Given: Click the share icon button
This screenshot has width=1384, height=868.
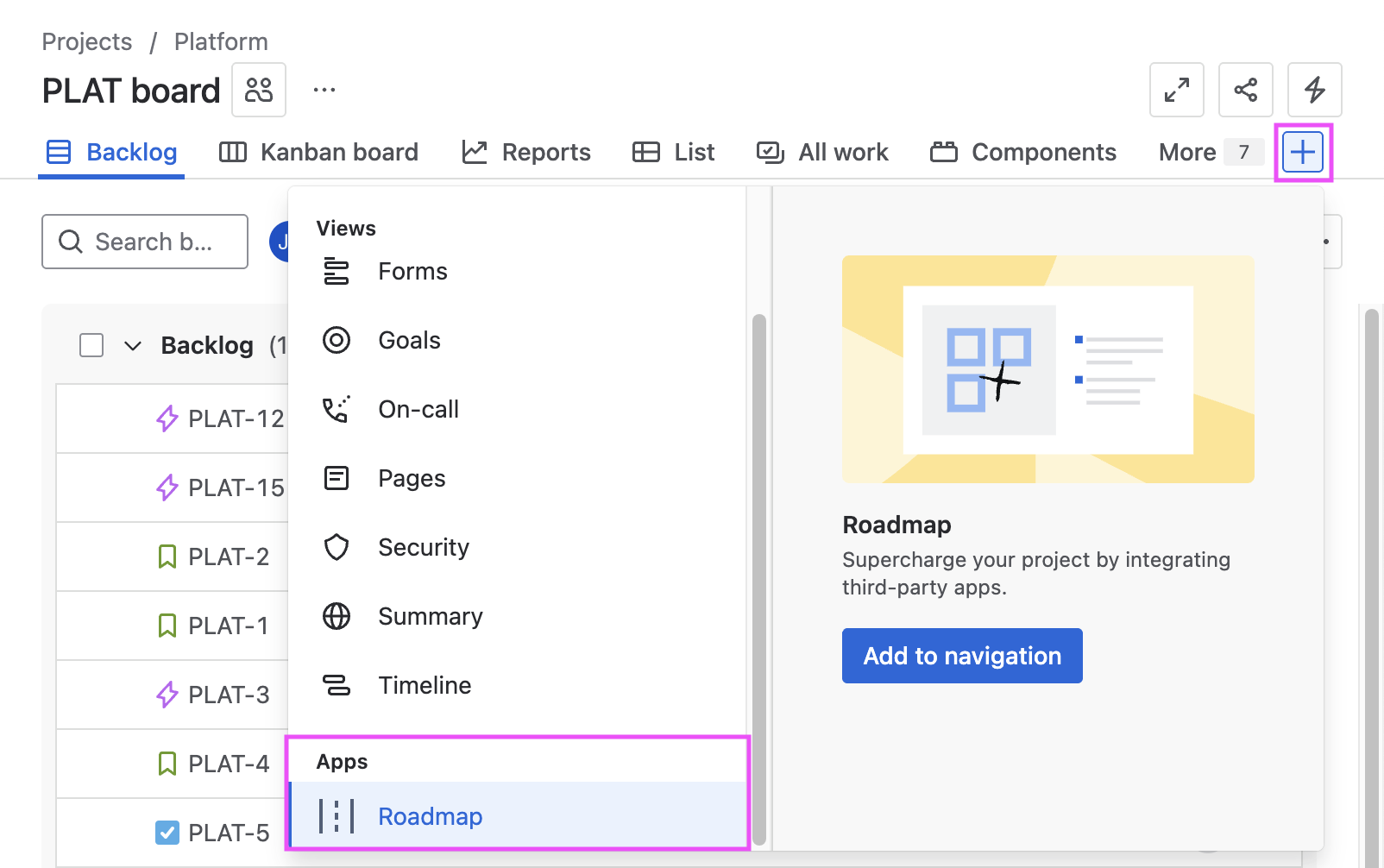Looking at the screenshot, I should pos(1245,90).
